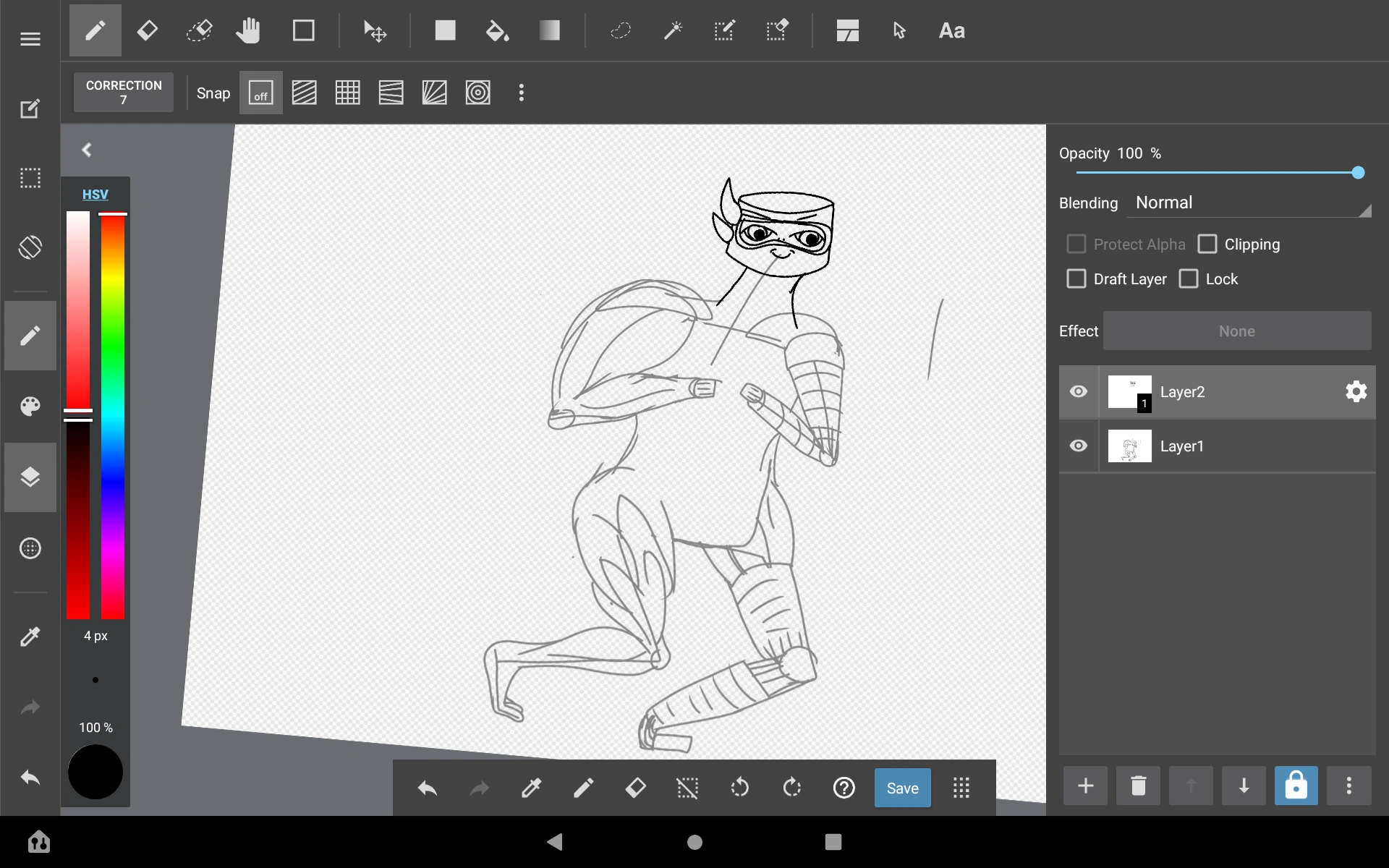Open the CORRECTION 7 setting

pyautogui.click(x=124, y=93)
